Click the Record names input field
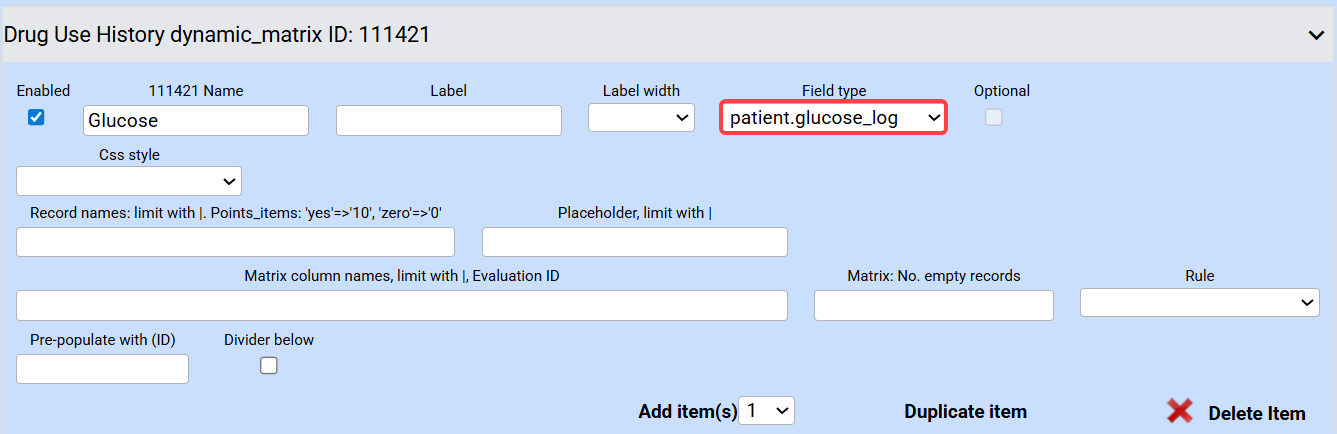Image resolution: width=1337 pixels, height=434 pixels. click(x=235, y=242)
